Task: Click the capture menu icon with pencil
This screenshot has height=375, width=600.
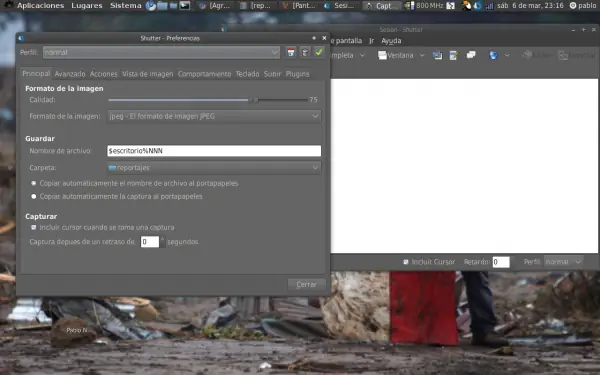Action: click(454, 55)
